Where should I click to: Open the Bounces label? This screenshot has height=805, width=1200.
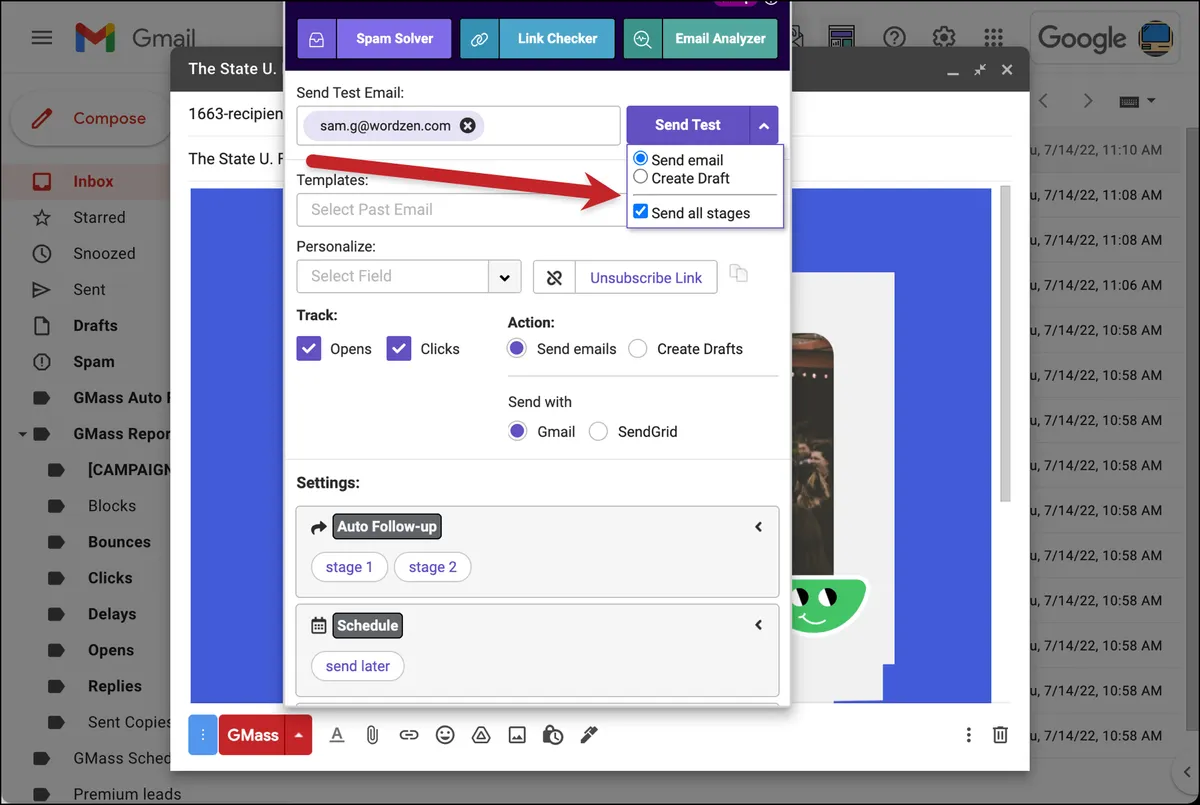coord(119,542)
